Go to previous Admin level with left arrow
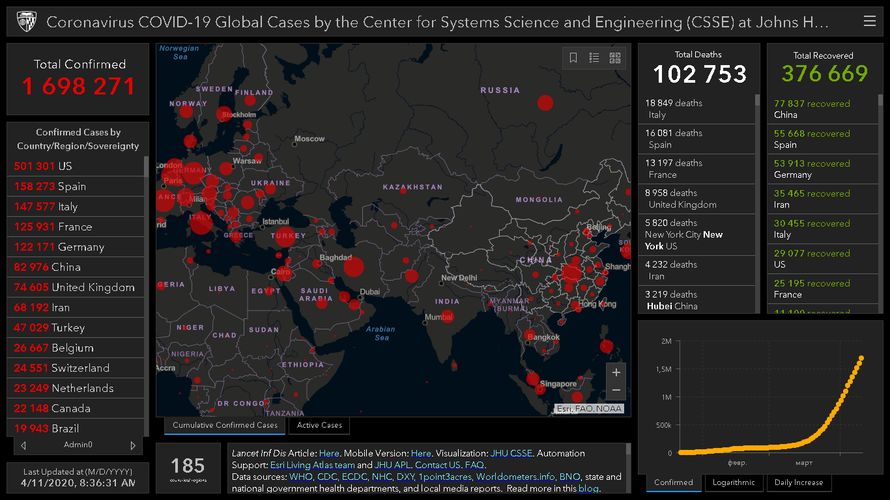Viewport: 890px width, 500px height. (x=23, y=445)
